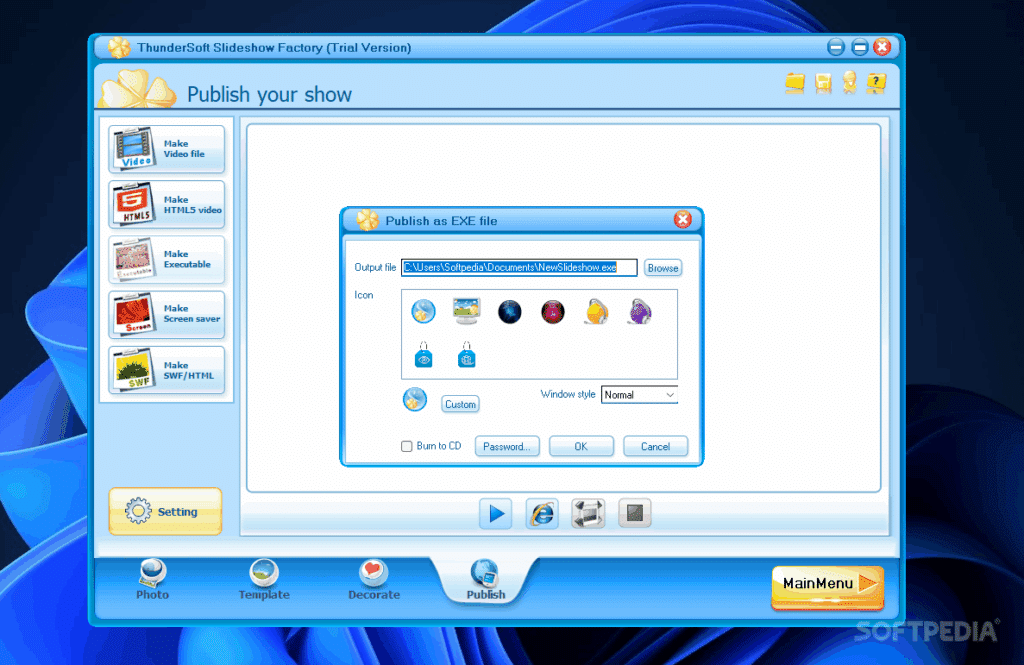Click the save (floppy disk) toolbar icon
The height and width of the screenshot is (665, 1024).
[822, 84]
